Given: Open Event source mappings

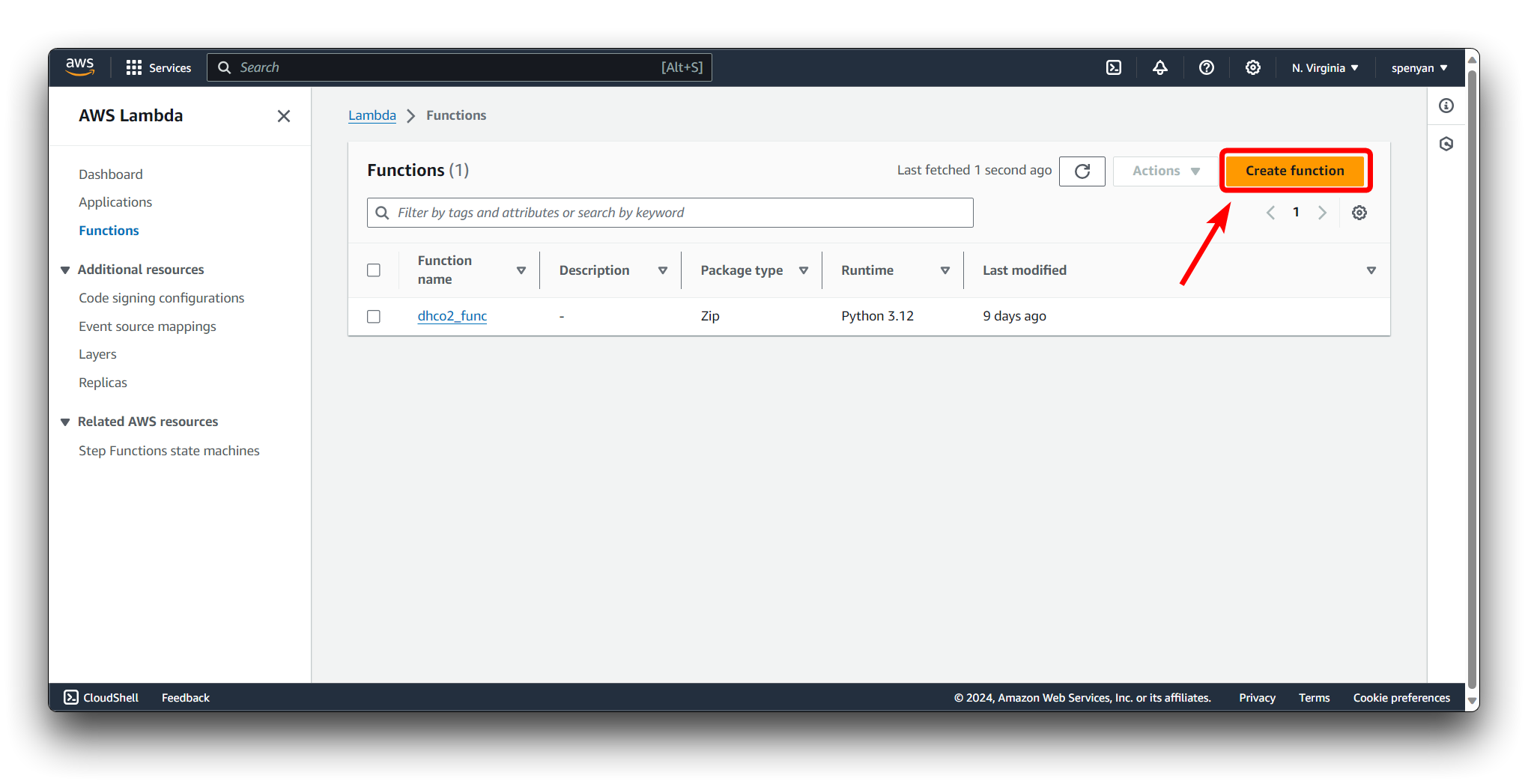Looking at the screenshot, I should pos(148,326).
